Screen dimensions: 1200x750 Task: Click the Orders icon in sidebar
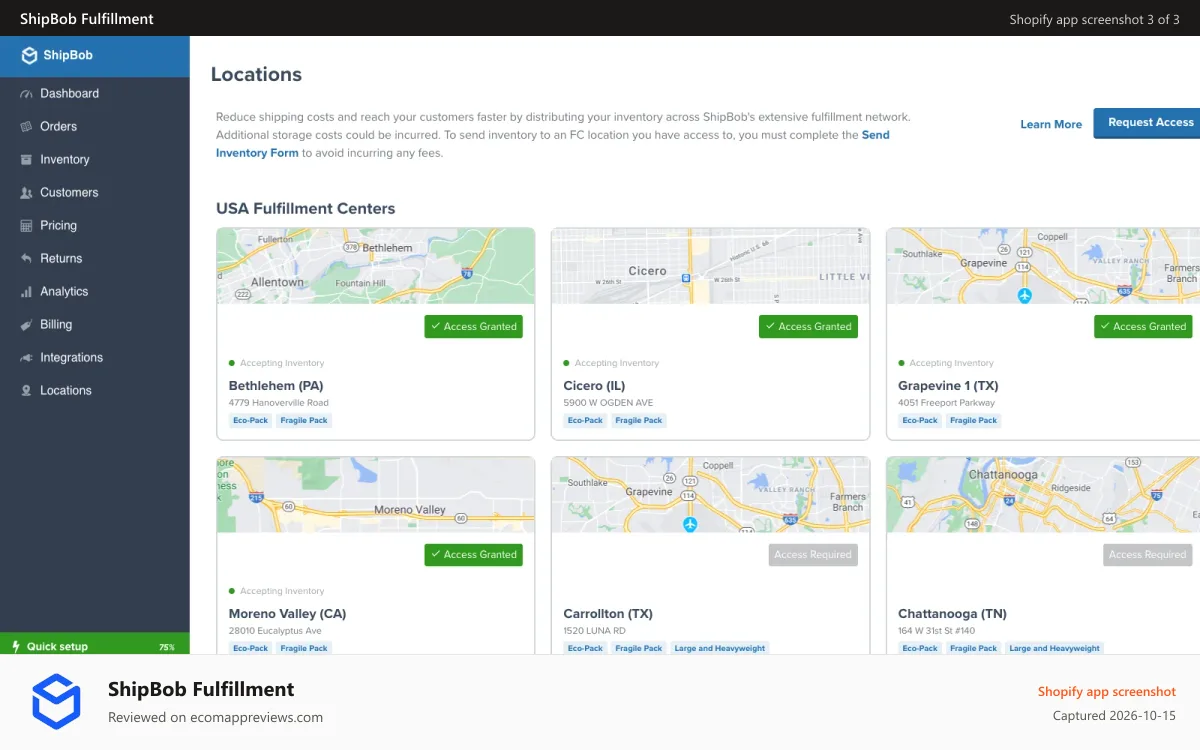(26, 127)
